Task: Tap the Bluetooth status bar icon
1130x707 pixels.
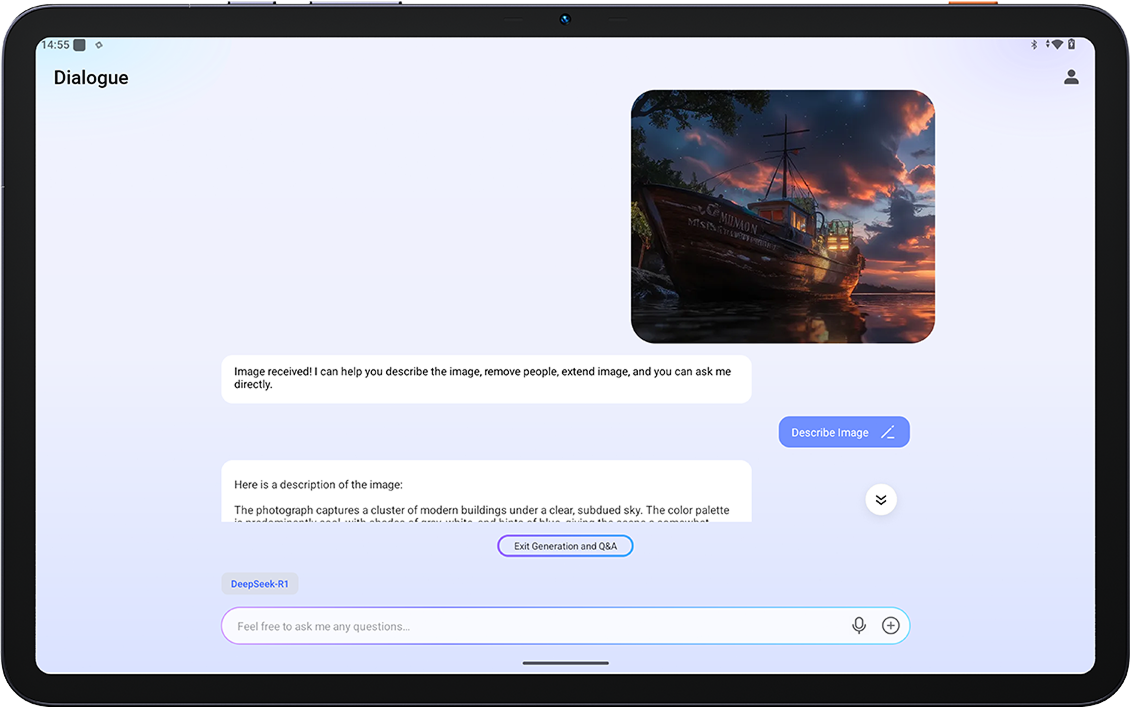Action: click(1035, 45)
